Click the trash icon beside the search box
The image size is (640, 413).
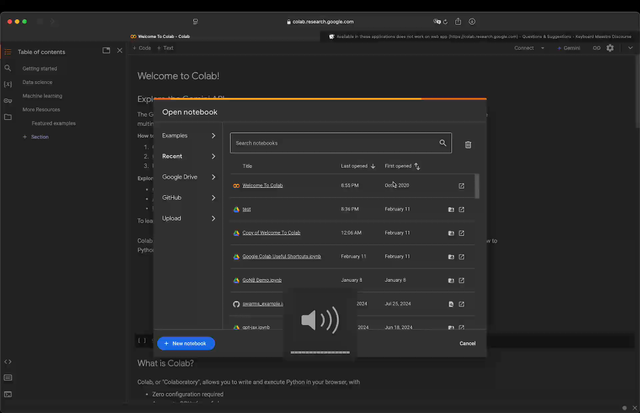[468, 144]
